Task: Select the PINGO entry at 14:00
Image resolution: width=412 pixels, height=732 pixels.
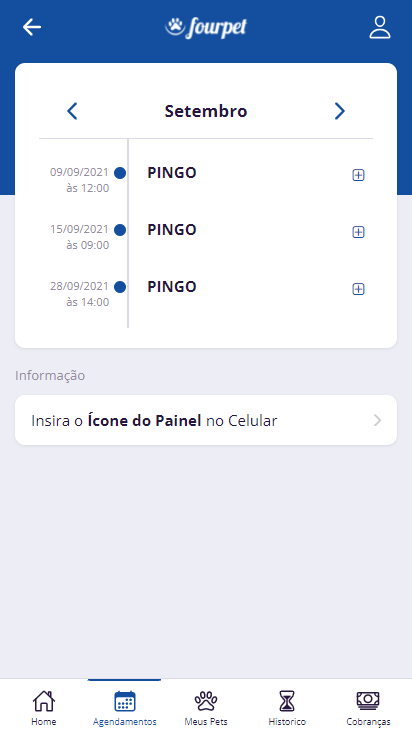Action: click(172, 287)
